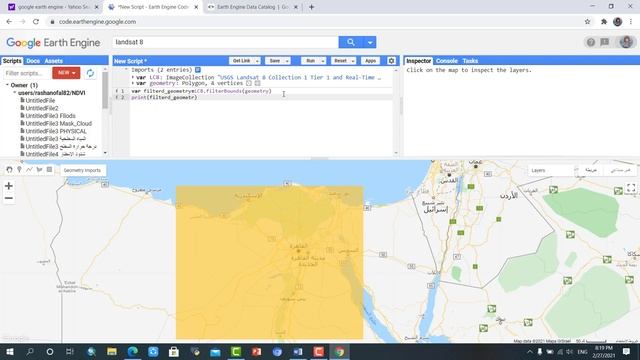Reload the browser page
The width and height of the screenshot is (640, 360).
(x=36, y=22)
